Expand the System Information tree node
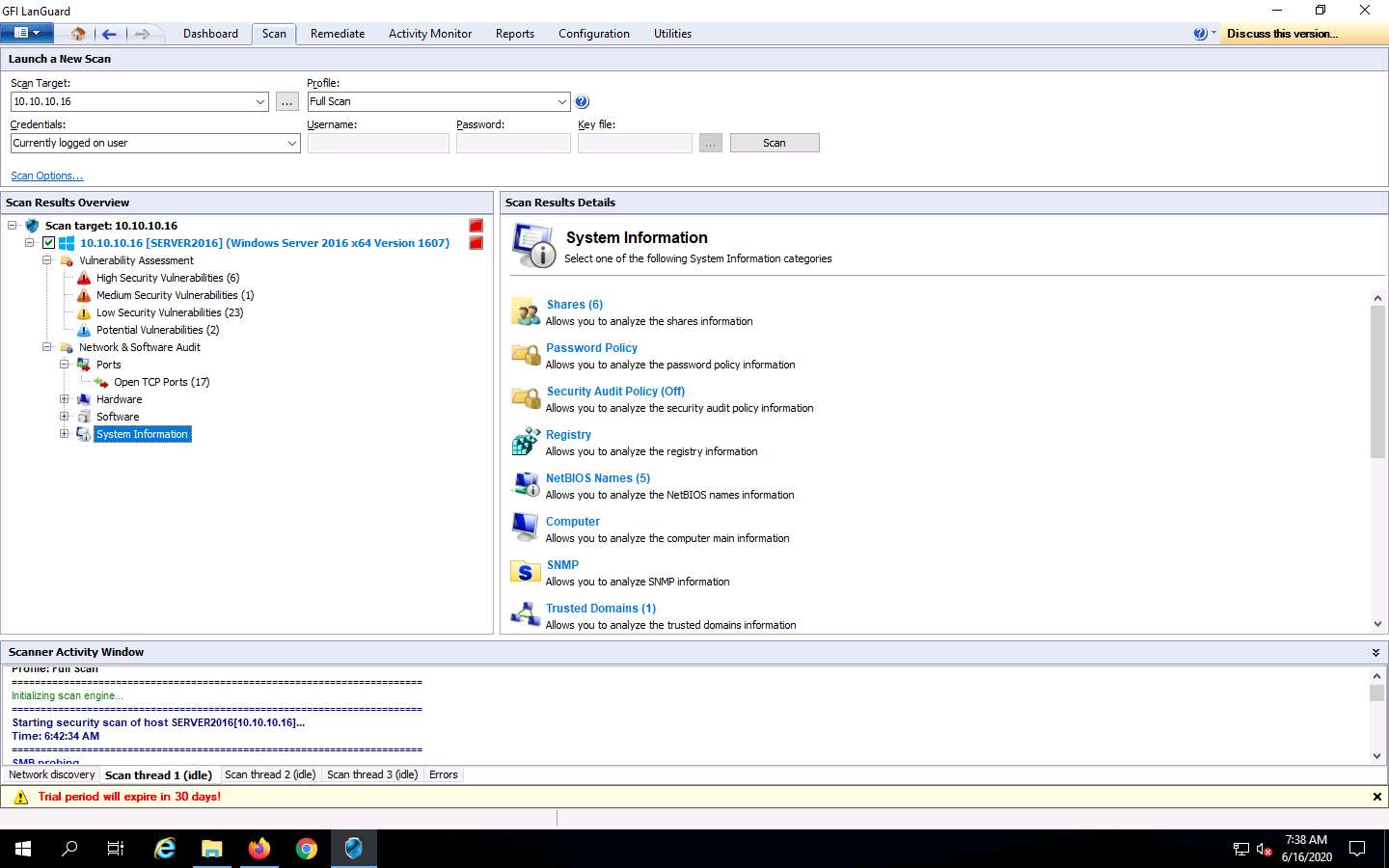 64,434
